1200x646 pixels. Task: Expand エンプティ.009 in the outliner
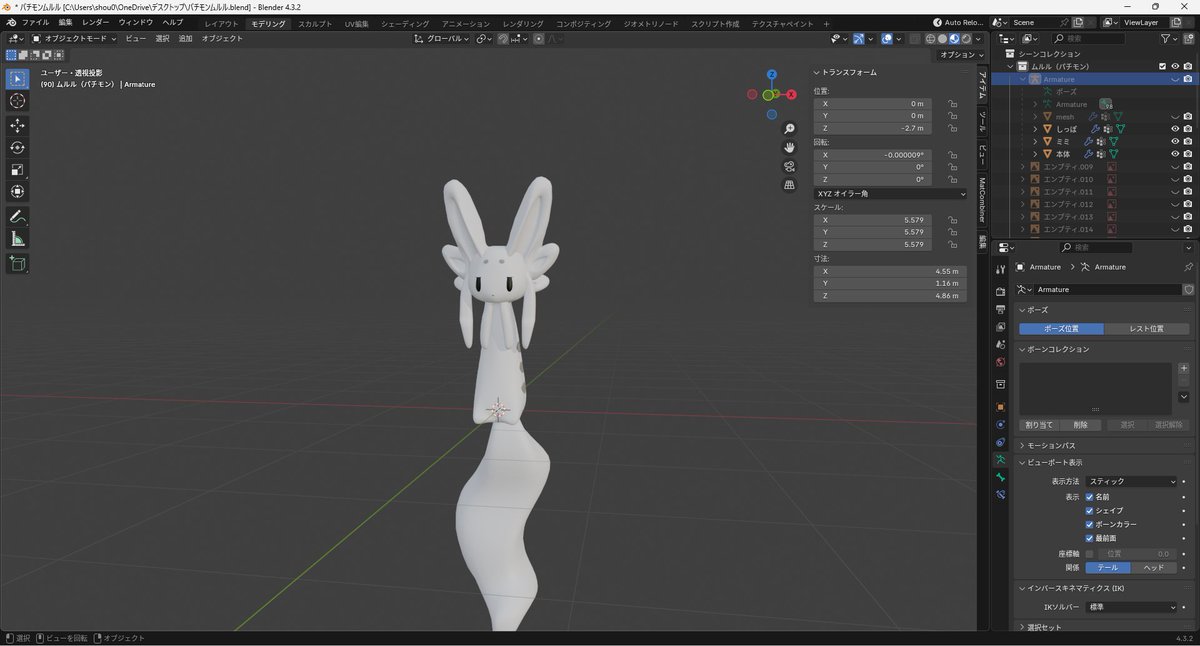coord(1022,167)
